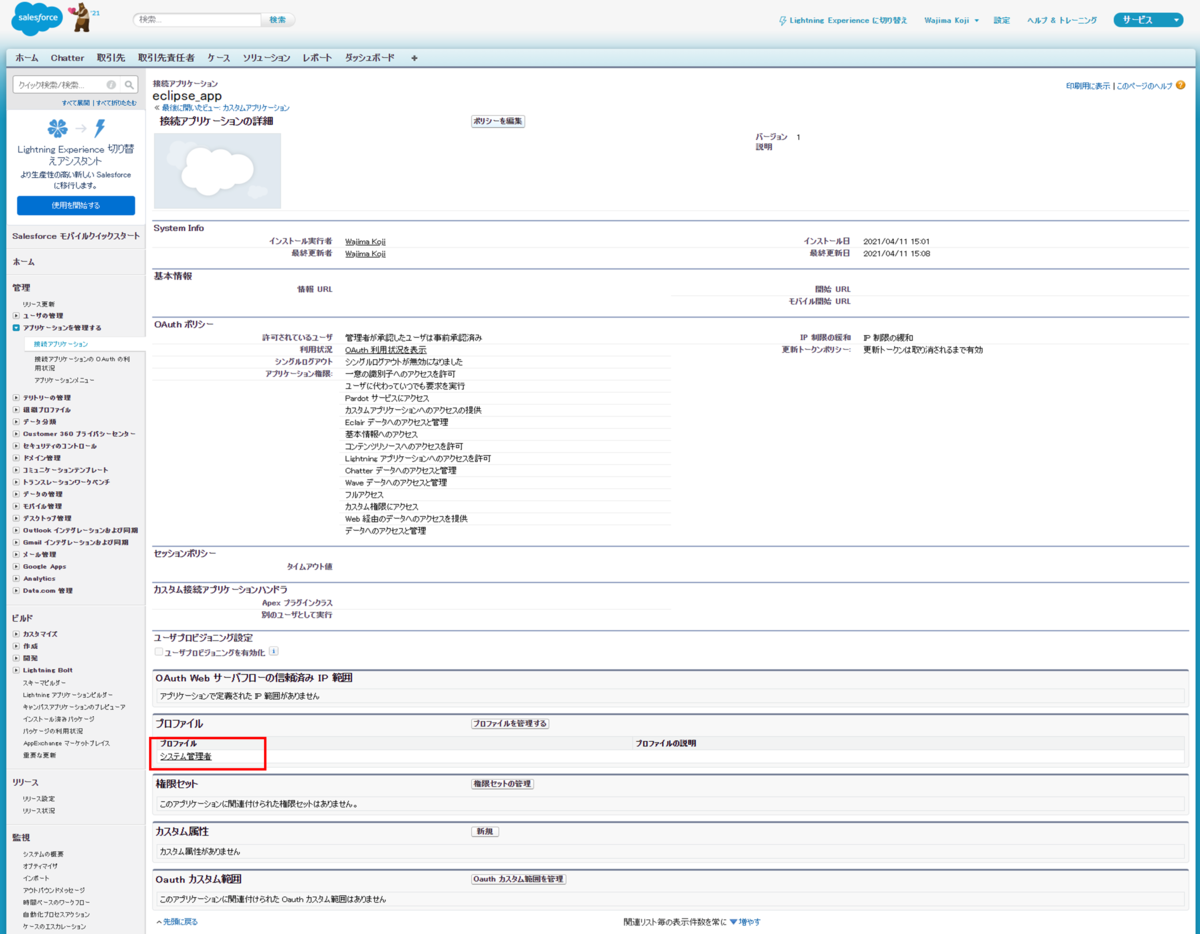Go to 取引先責任者 tab
Screen dimensions: 1200x934
(x=166, y=58)
